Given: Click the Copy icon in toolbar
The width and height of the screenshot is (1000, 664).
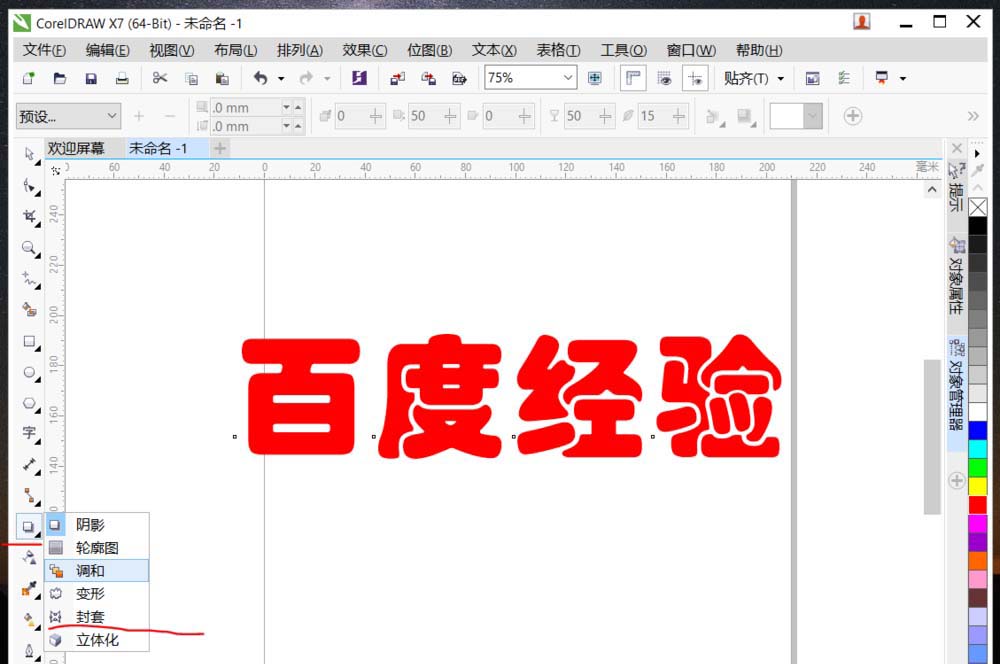Looking at the screenshot, I should (x=191, y=78).
